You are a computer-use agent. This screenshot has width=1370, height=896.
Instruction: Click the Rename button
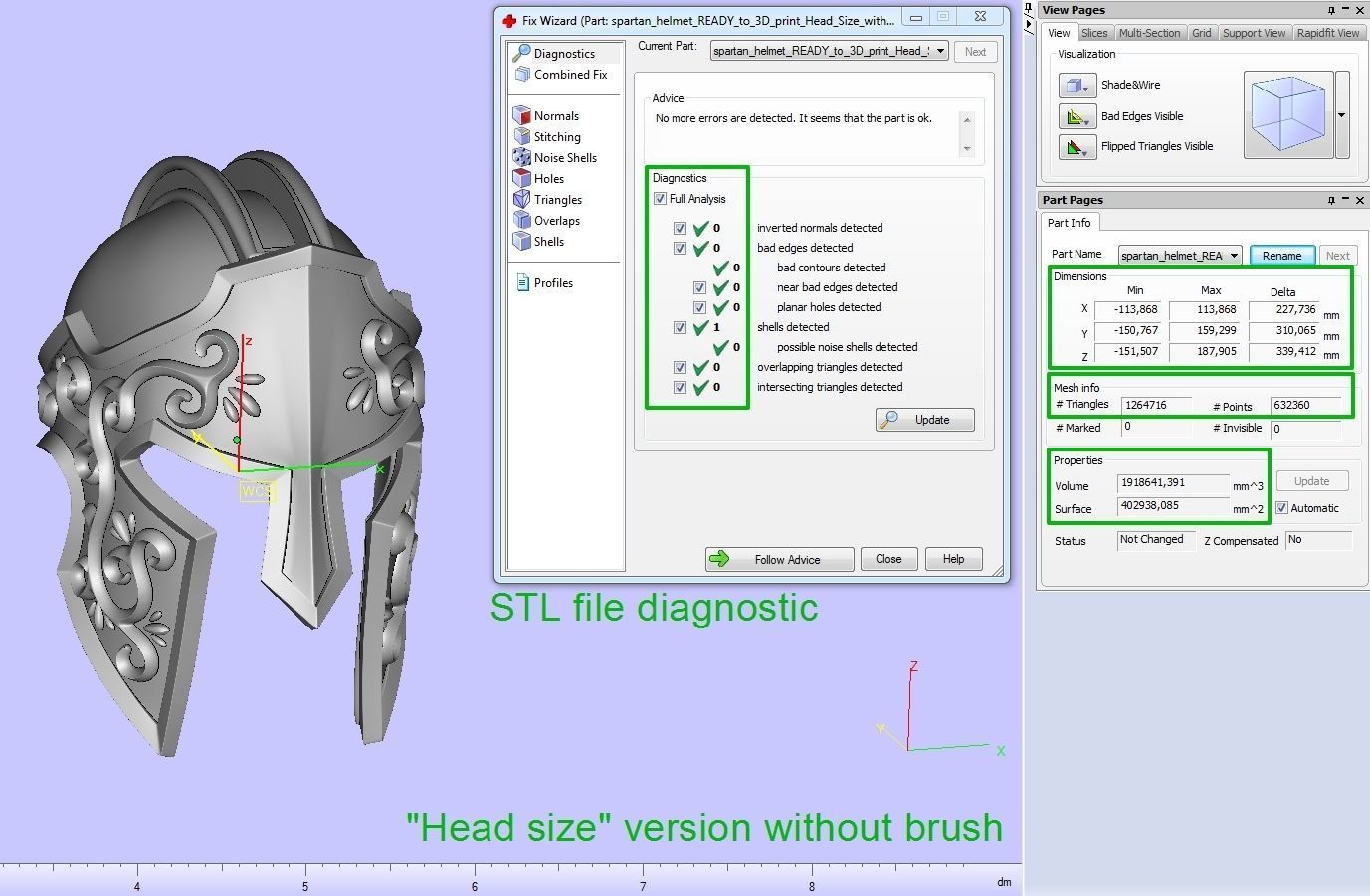click(x=1281, y=256)
